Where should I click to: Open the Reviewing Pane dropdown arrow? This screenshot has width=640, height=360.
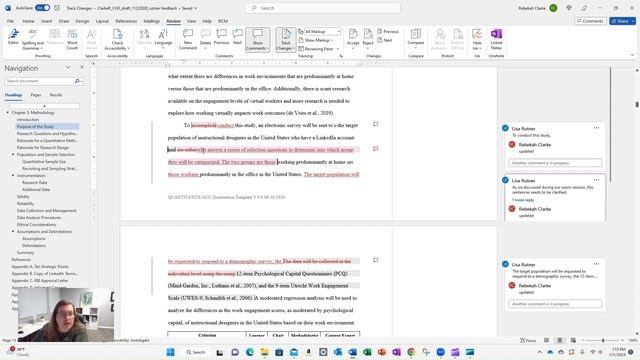click(x=338, y=49)
